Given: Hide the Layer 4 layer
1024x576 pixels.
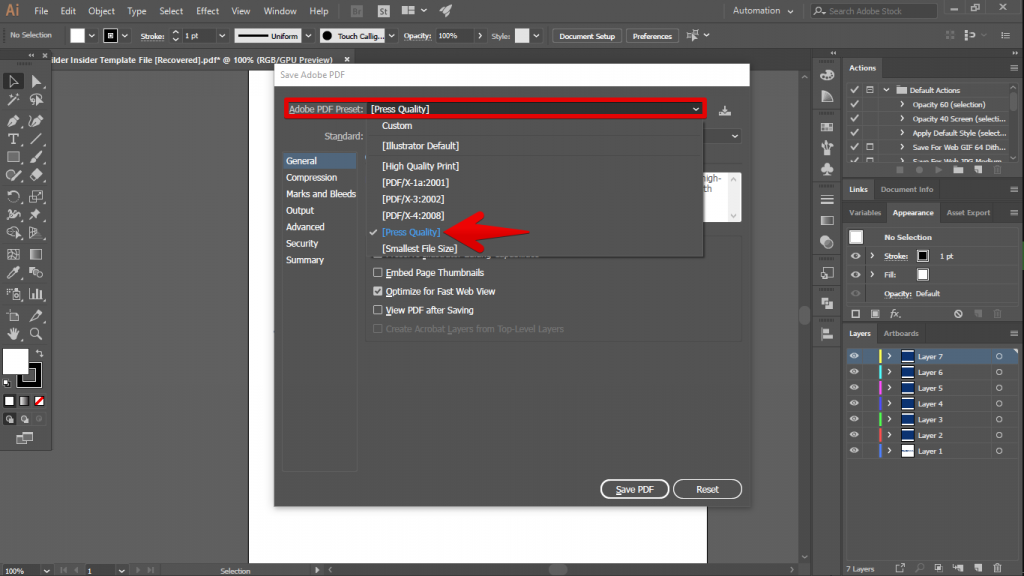Looking at the screenshot, I should point(854,404).
